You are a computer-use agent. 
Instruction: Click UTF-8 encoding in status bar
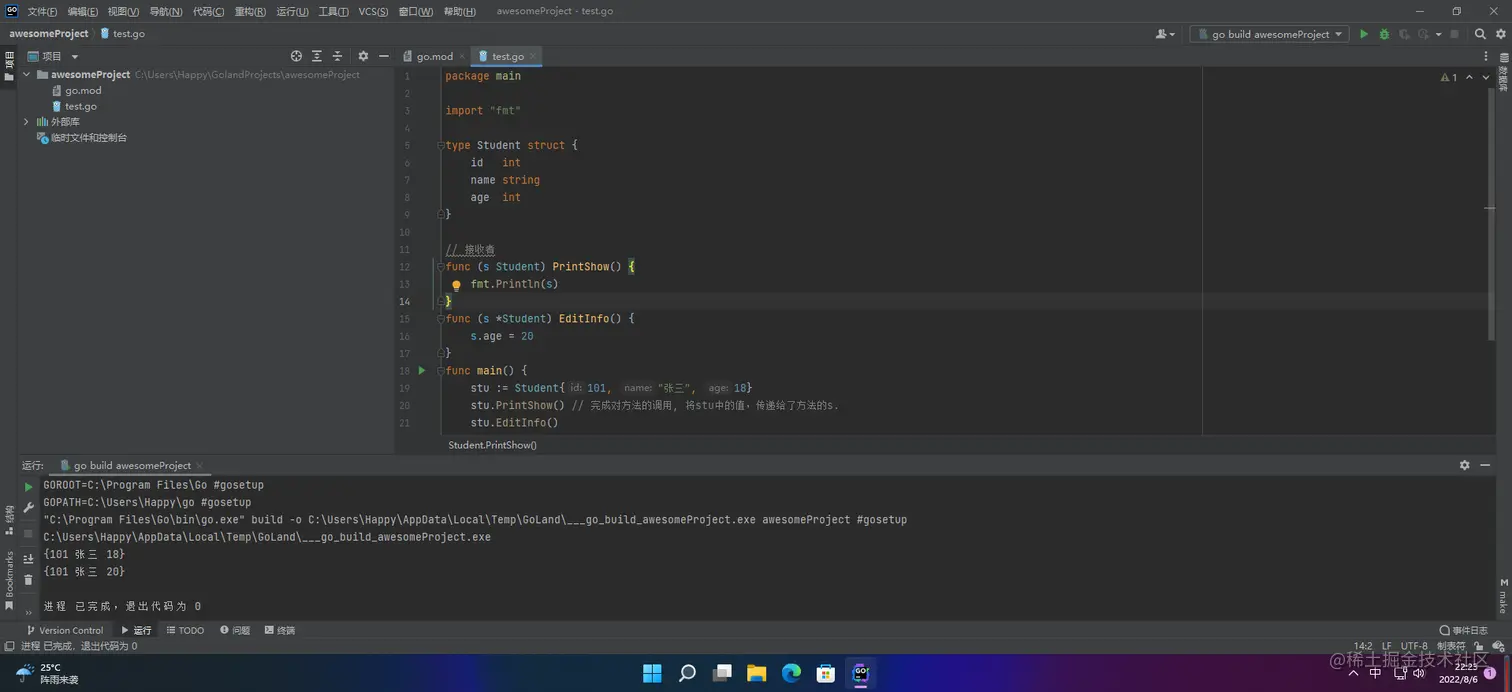[1414, 646]
